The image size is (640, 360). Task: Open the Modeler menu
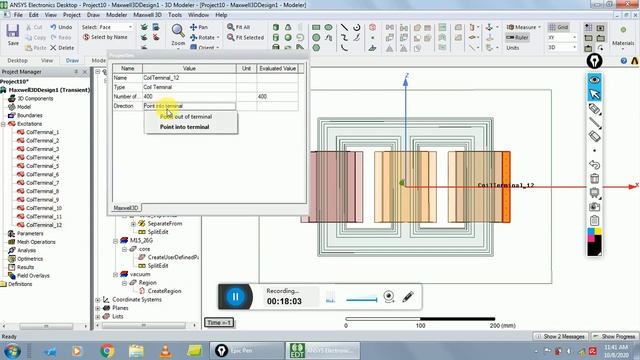[x=116, y=15]
